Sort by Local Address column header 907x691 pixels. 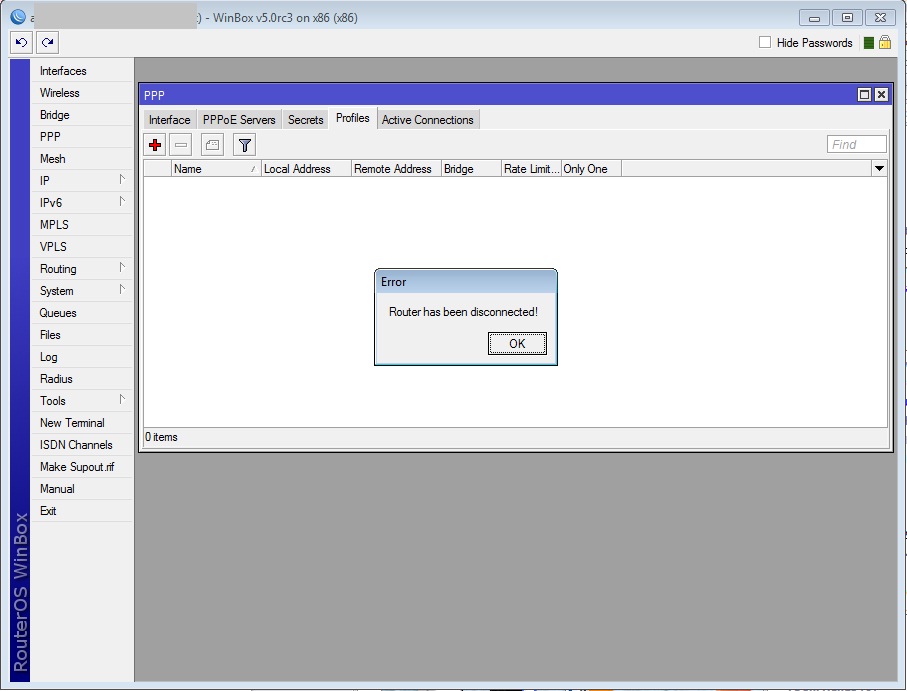point(306,169)
